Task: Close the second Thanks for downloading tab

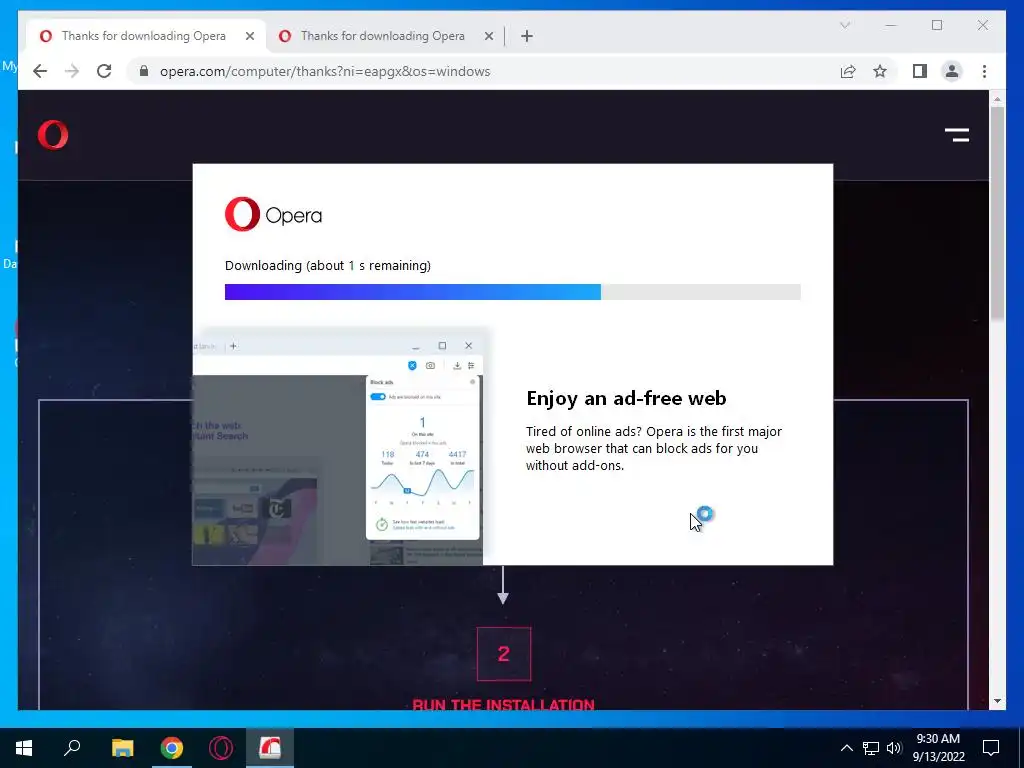Action: pyautogui.click(x=488, y=36)
